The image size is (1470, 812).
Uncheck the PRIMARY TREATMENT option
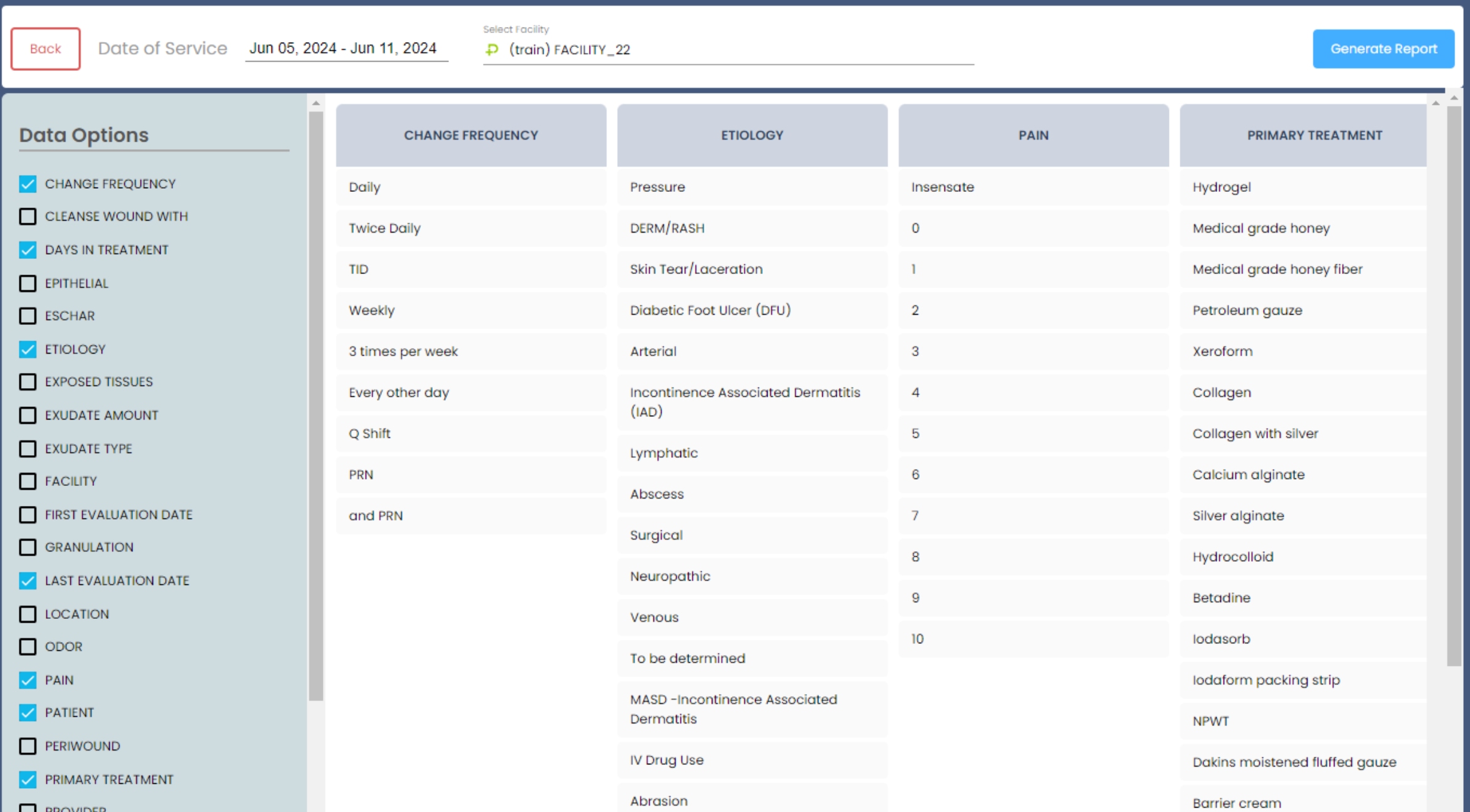point(28,779)
